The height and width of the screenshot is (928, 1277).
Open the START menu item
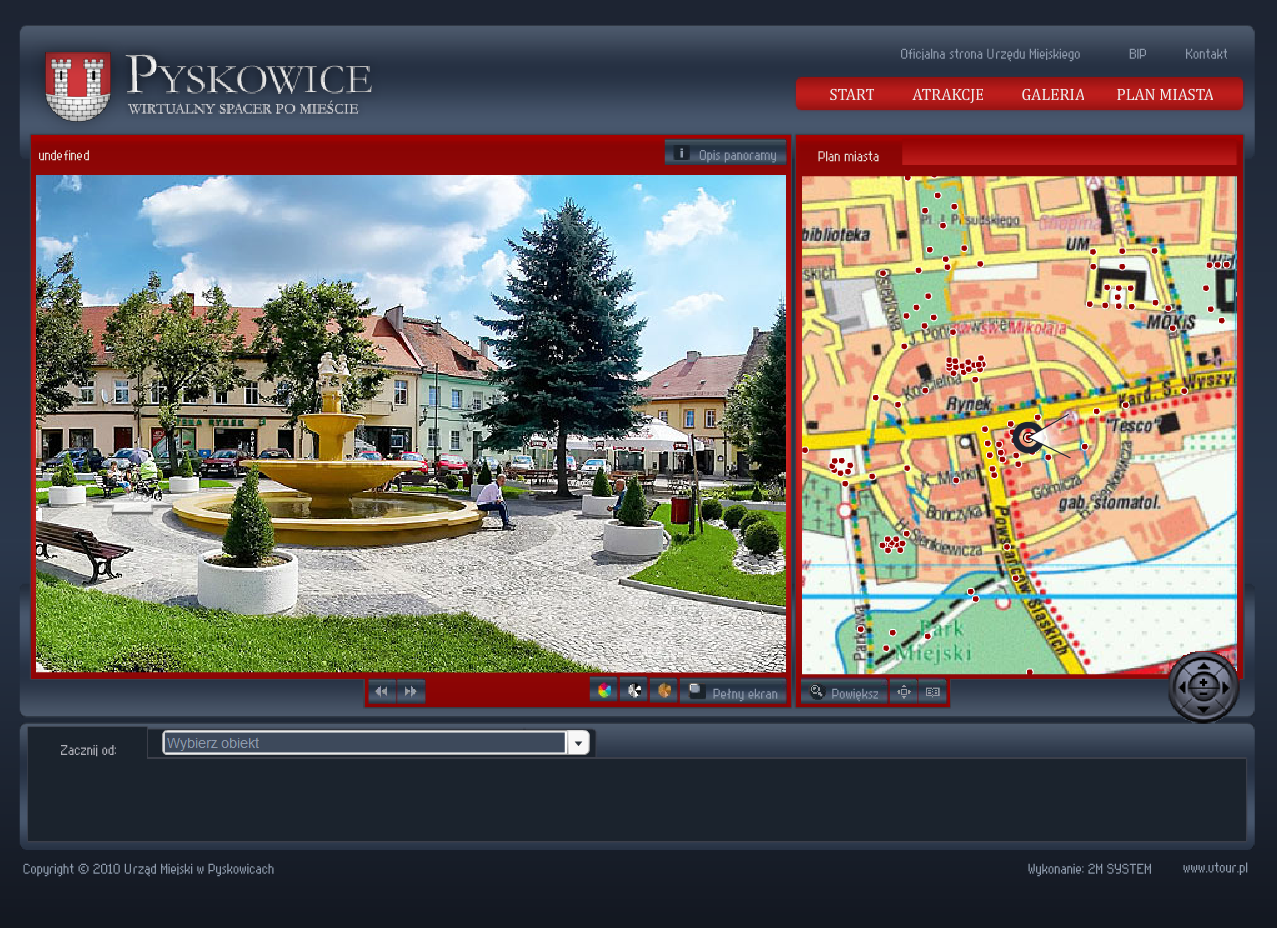851,94
